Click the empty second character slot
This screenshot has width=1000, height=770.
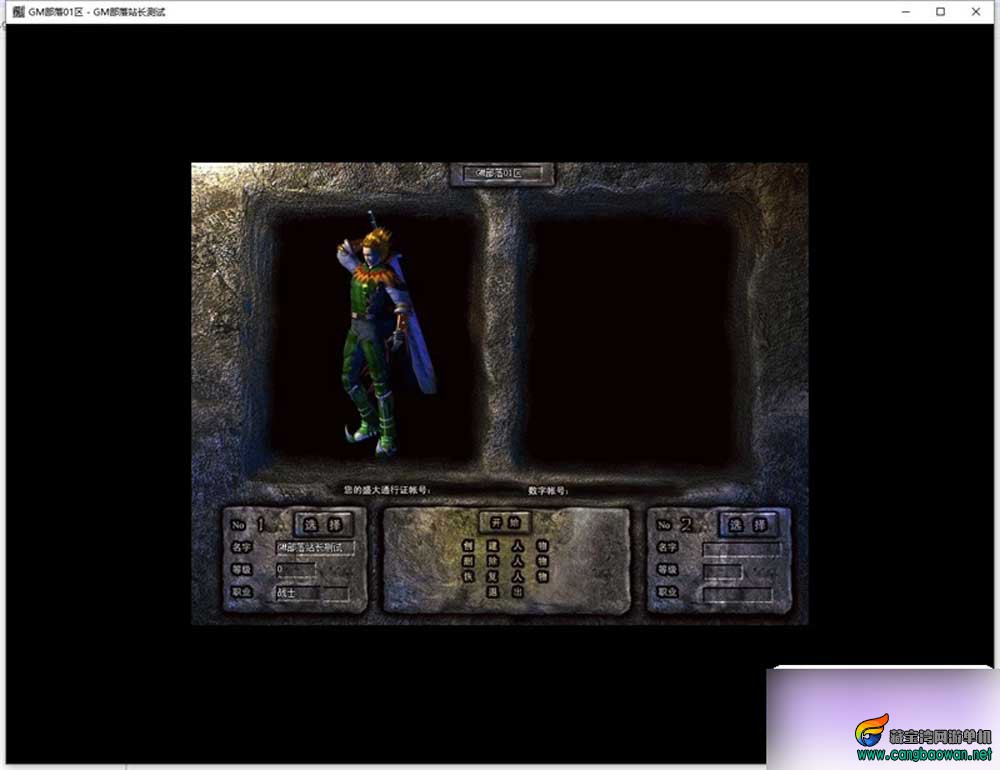pos(630,341)
